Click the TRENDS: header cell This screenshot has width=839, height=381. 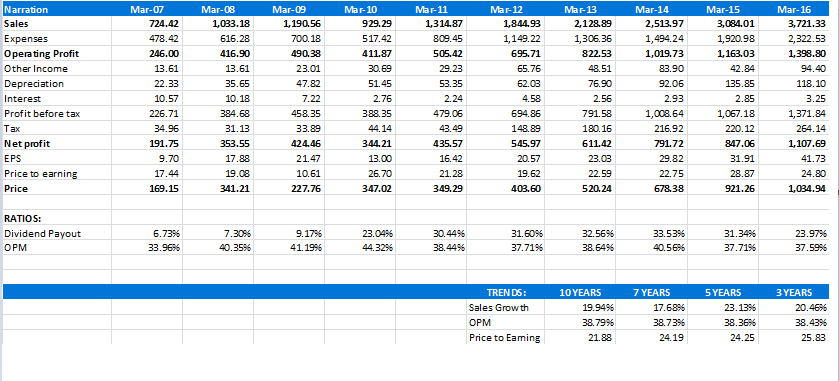point(506,292)
